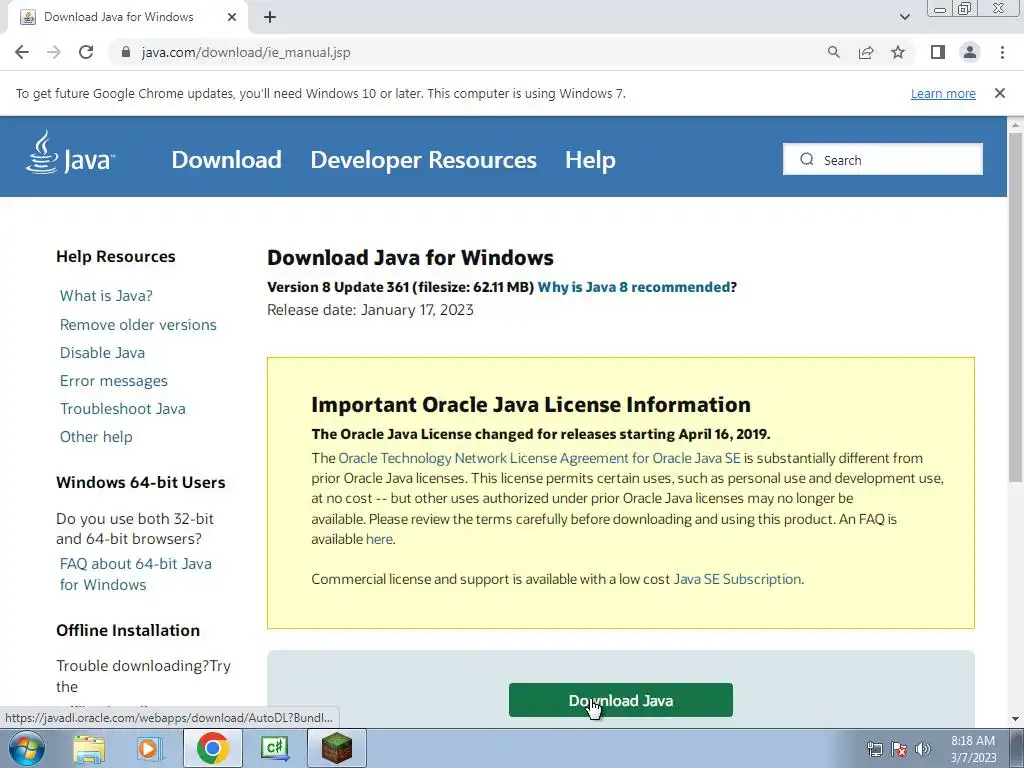Go back with the browser back arrow

coord(22,52)
